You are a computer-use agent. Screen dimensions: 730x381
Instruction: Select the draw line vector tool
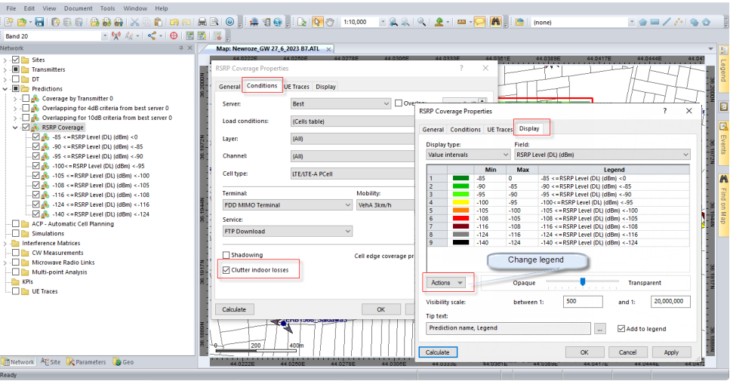[667, 22]
